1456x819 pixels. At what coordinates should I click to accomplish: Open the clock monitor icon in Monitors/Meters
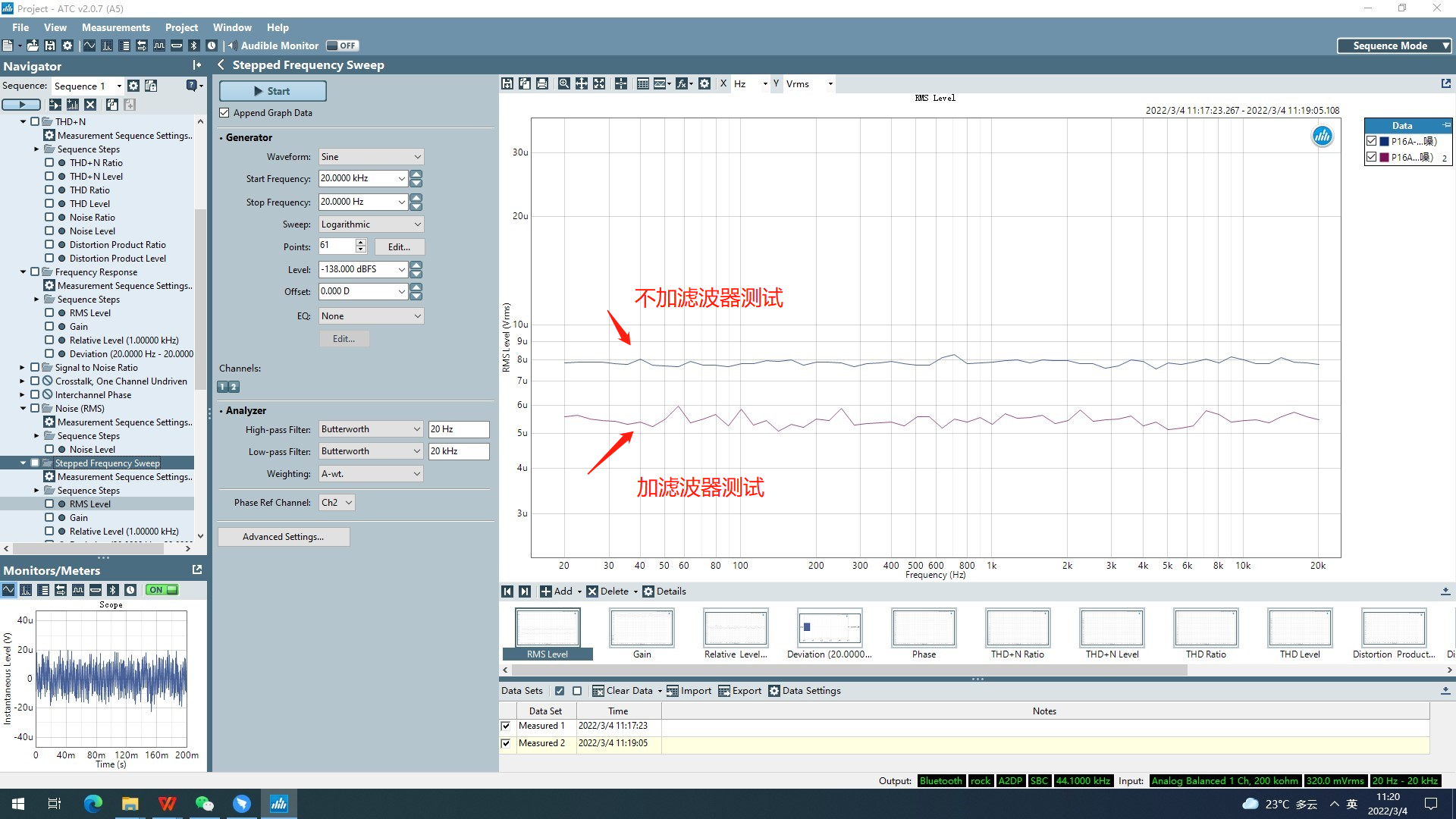click(130, 590)
